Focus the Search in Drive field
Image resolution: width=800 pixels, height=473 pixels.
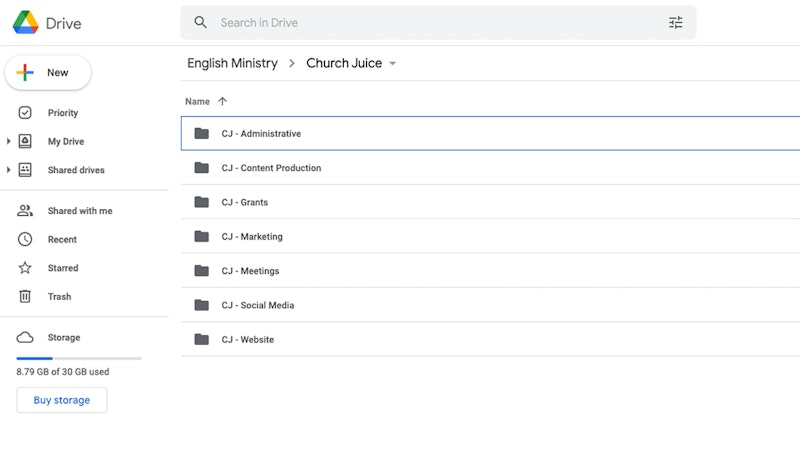coord(438,22)
